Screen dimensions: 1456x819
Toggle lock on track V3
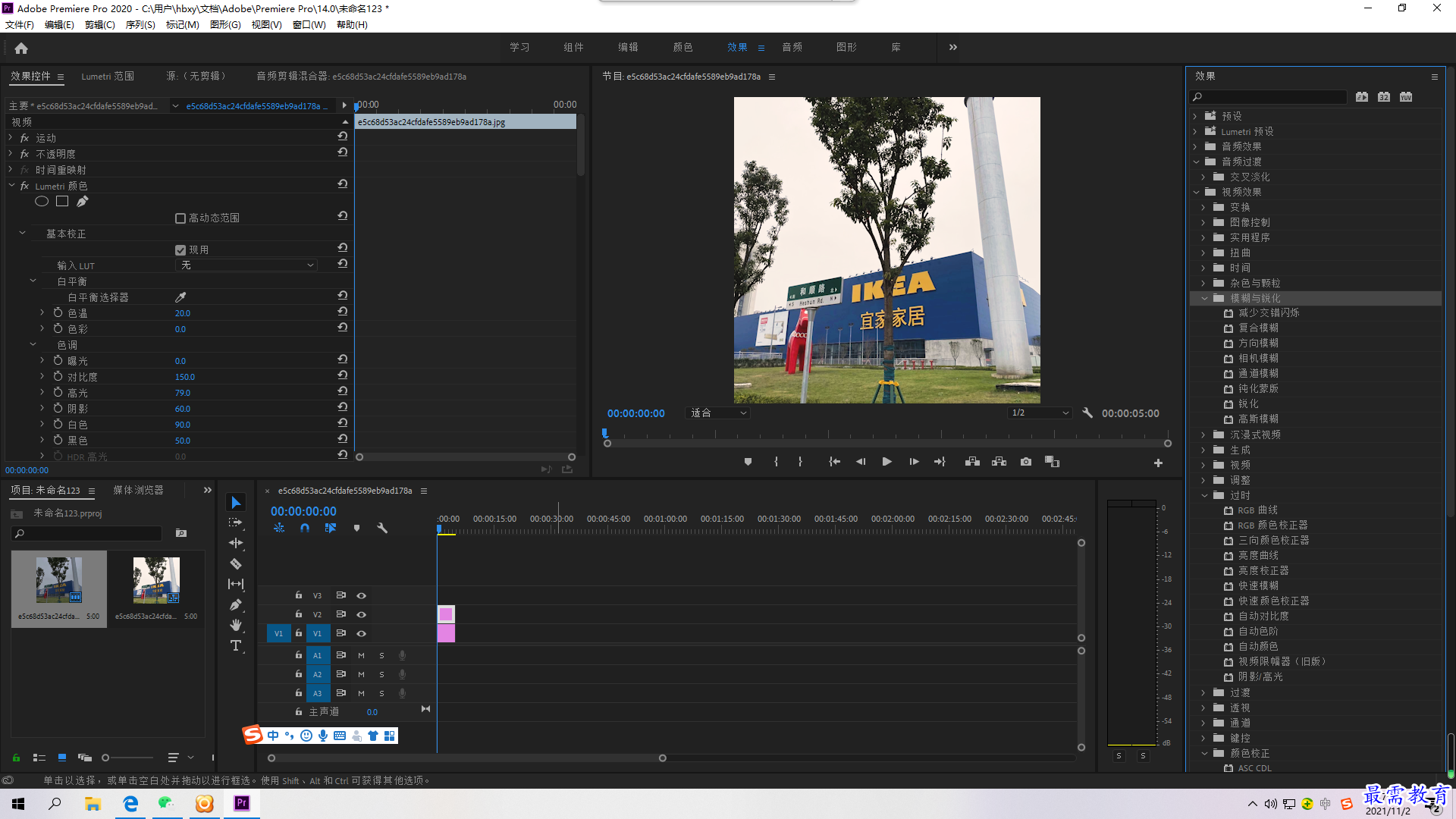(x=299, y=595)
